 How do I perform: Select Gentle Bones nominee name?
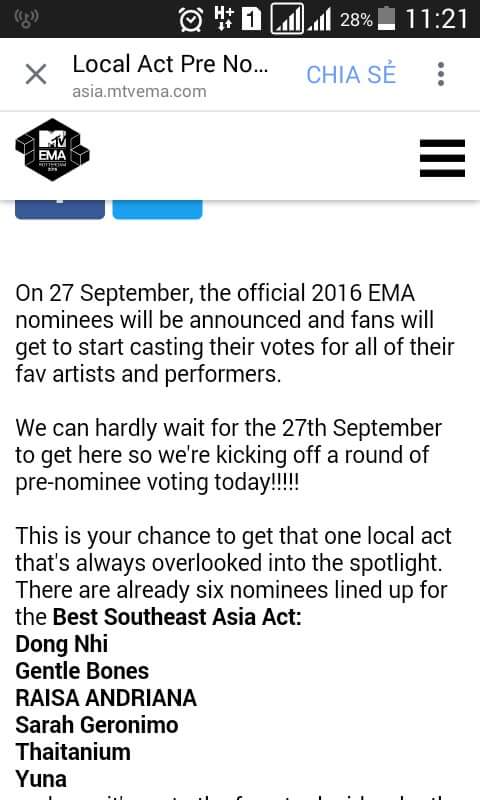pos(82,671)
